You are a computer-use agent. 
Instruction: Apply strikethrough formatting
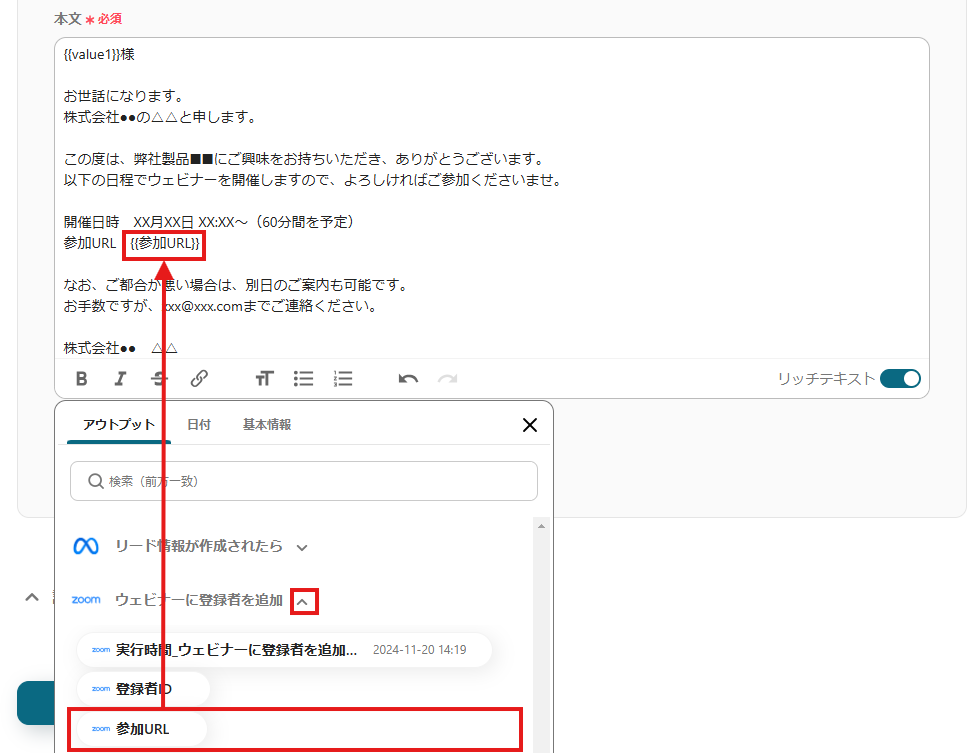pyautogui.click(x=159, y=379)
